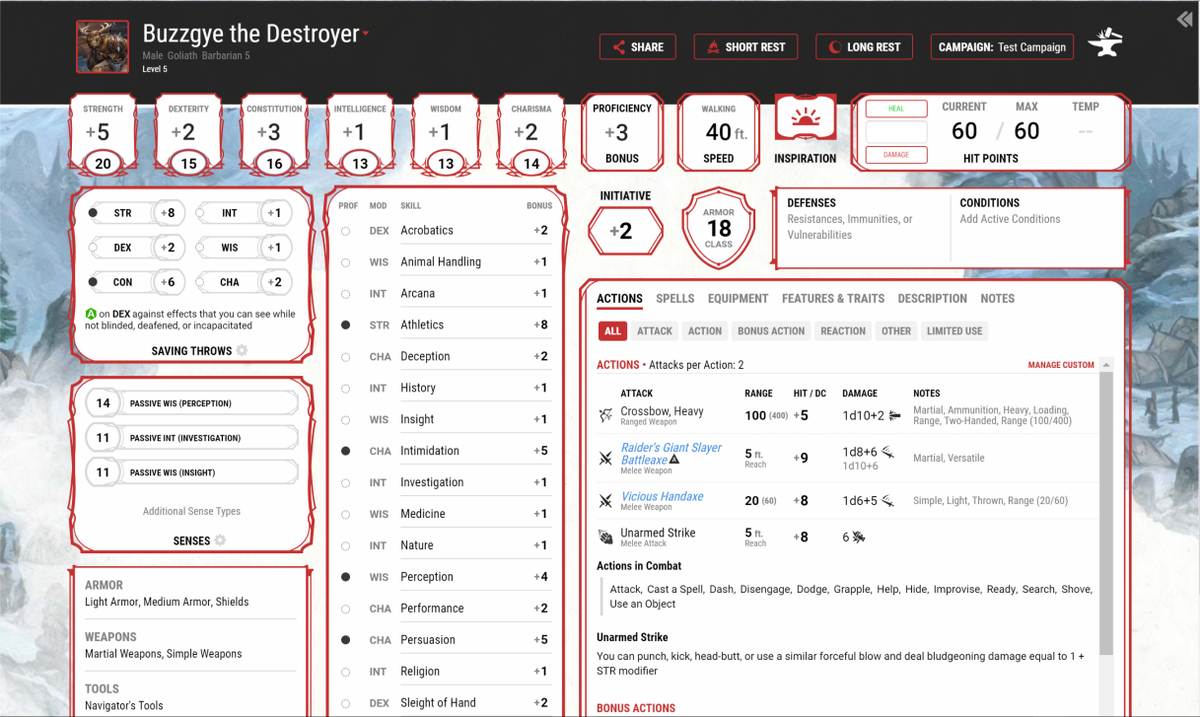
Task: Collapse the sidebar with the double chevron
Action: click(1184, 20)
